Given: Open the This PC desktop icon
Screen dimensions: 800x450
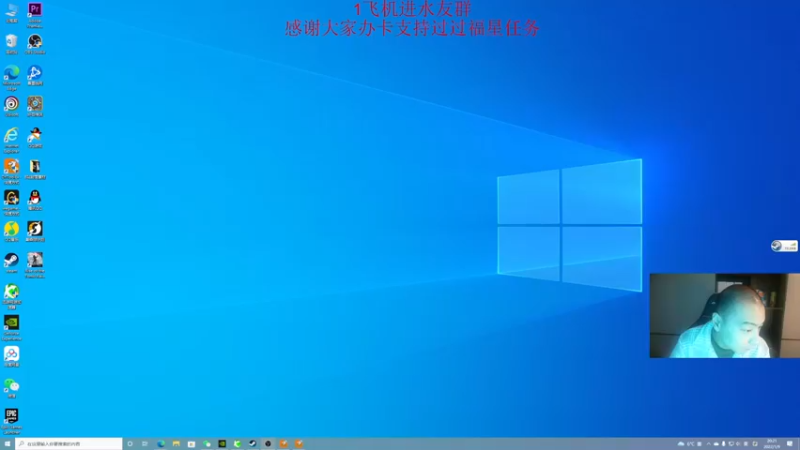Looking at the screenshot, I should click(11, 12).
